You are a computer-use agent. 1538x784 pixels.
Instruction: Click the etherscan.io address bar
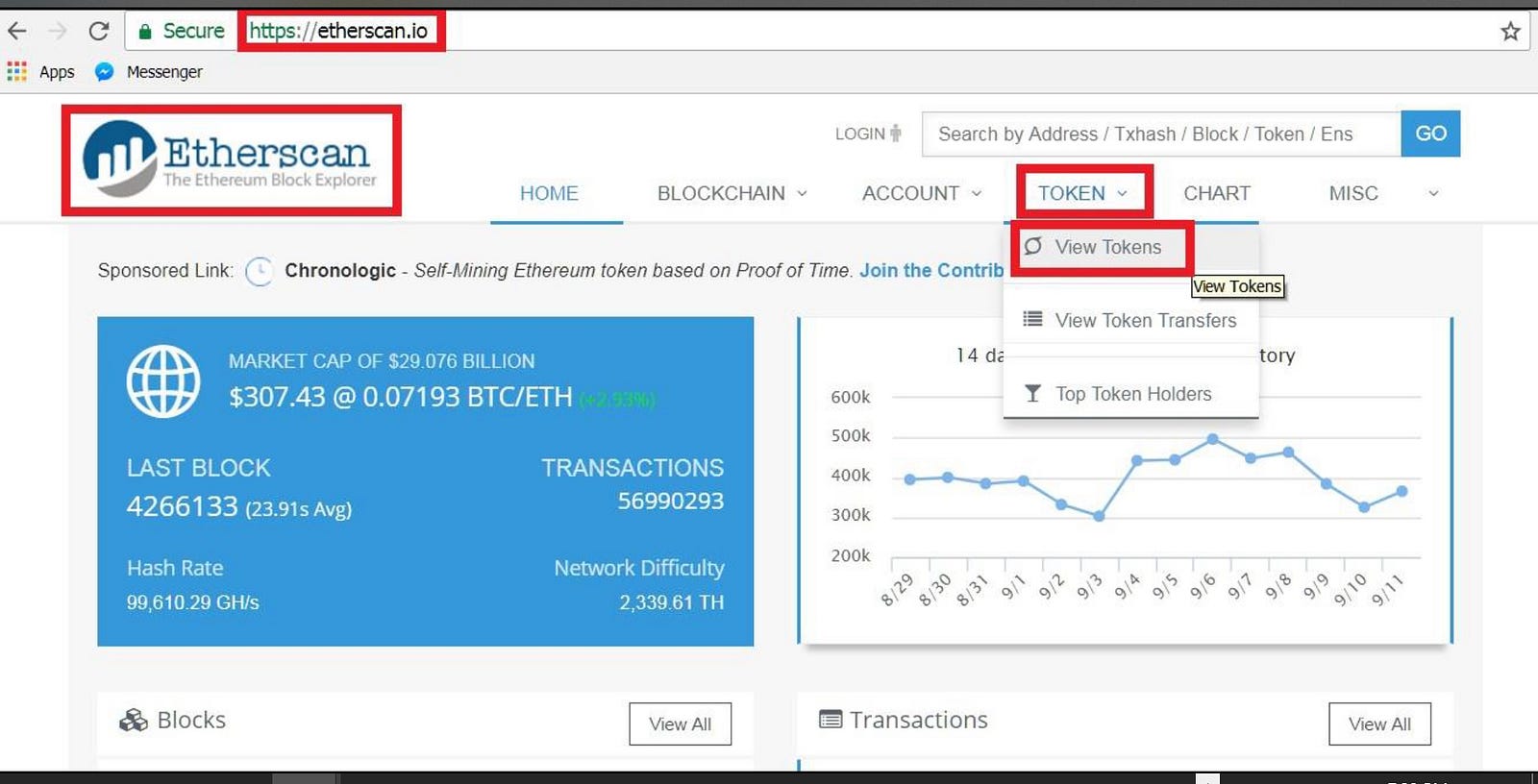pyautogui.click(x=338, y=31)
